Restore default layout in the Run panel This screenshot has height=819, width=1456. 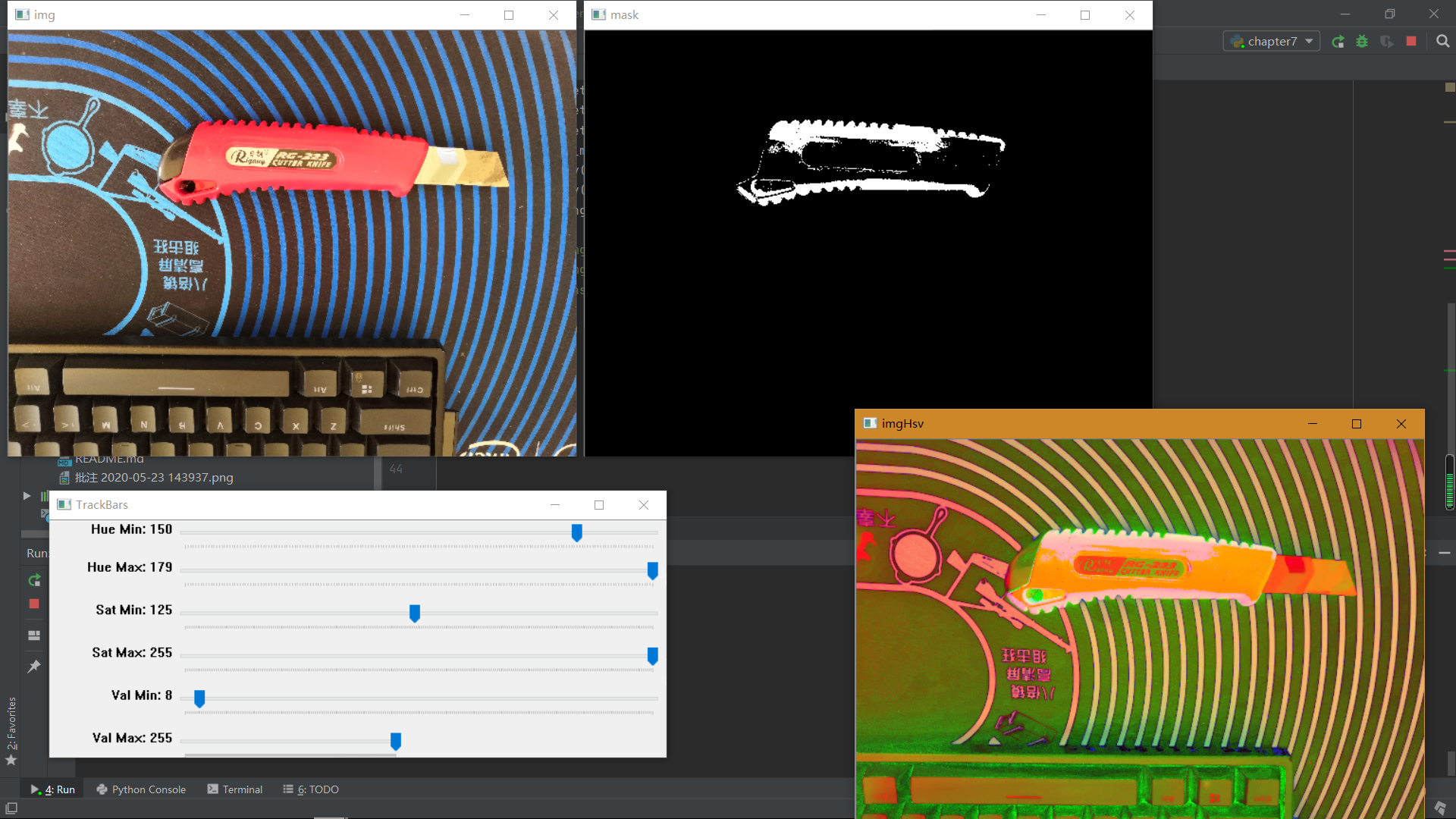(33, 635)
